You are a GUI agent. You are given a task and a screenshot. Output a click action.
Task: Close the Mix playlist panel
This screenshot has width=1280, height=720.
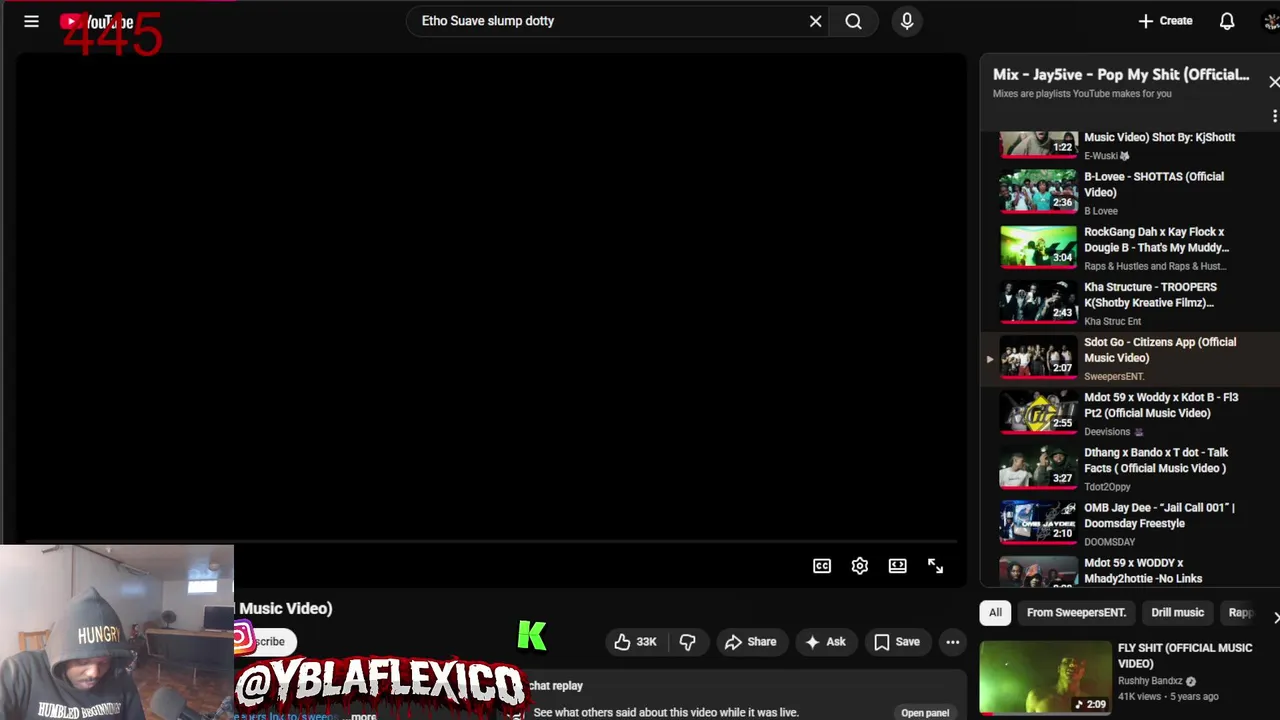[1273, 82]
